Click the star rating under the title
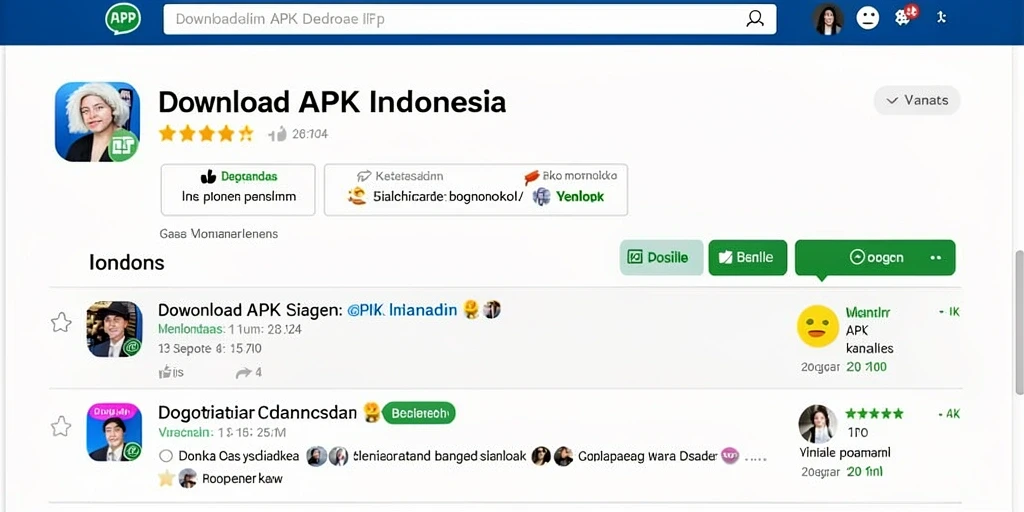This screenshot has width=1024, height=512. tap(206, 134)
